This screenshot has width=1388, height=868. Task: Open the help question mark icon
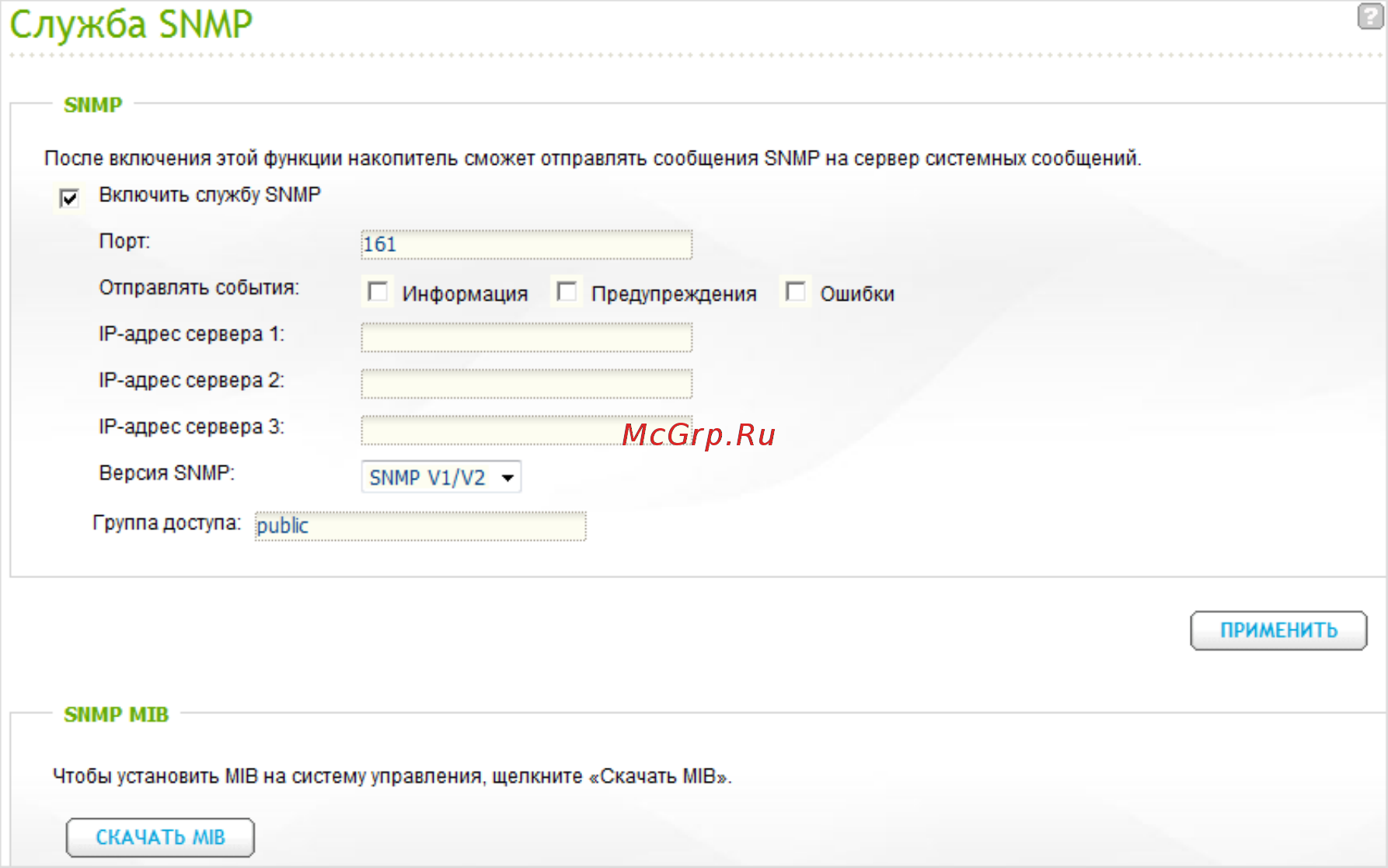coord(1370,16)
